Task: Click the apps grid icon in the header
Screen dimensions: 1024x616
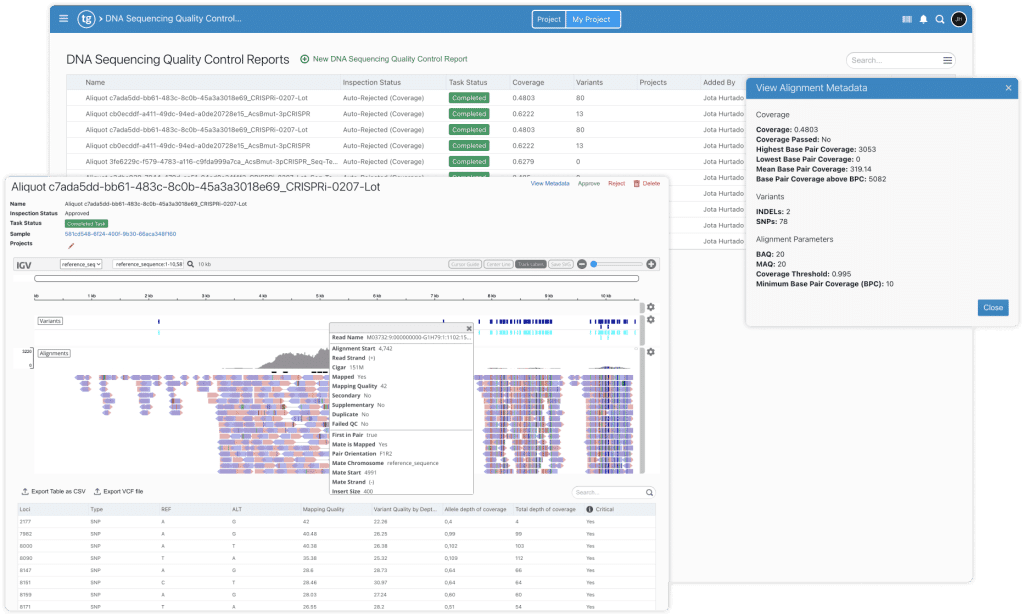Action: click(x=908, y=19)
